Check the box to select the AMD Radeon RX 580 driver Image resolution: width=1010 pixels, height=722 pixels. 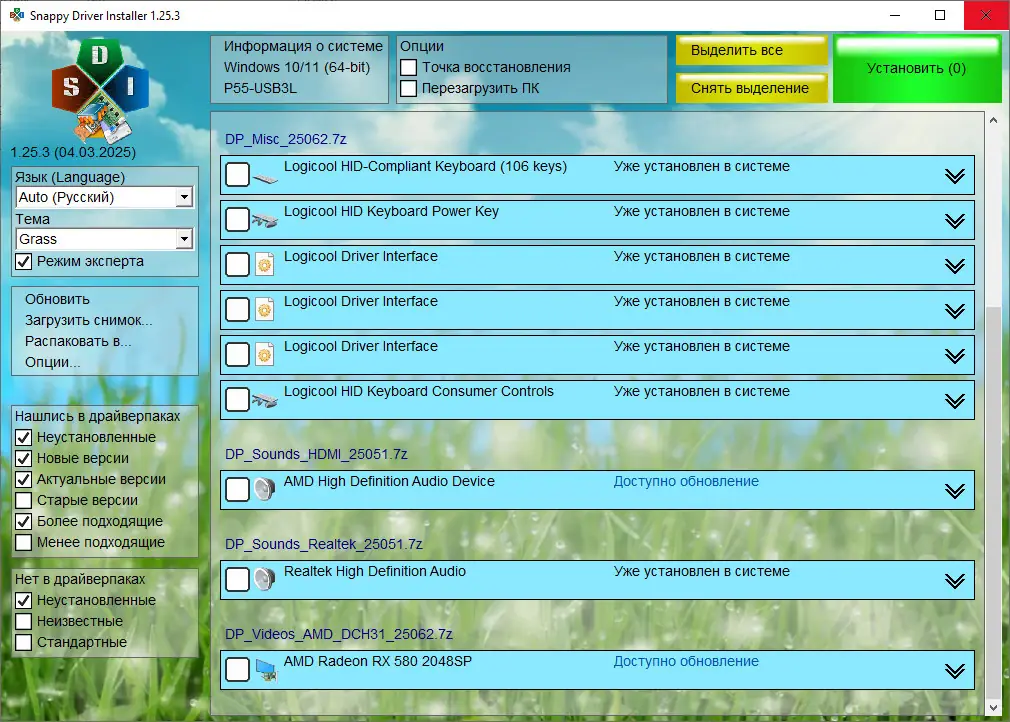[237, 669]
